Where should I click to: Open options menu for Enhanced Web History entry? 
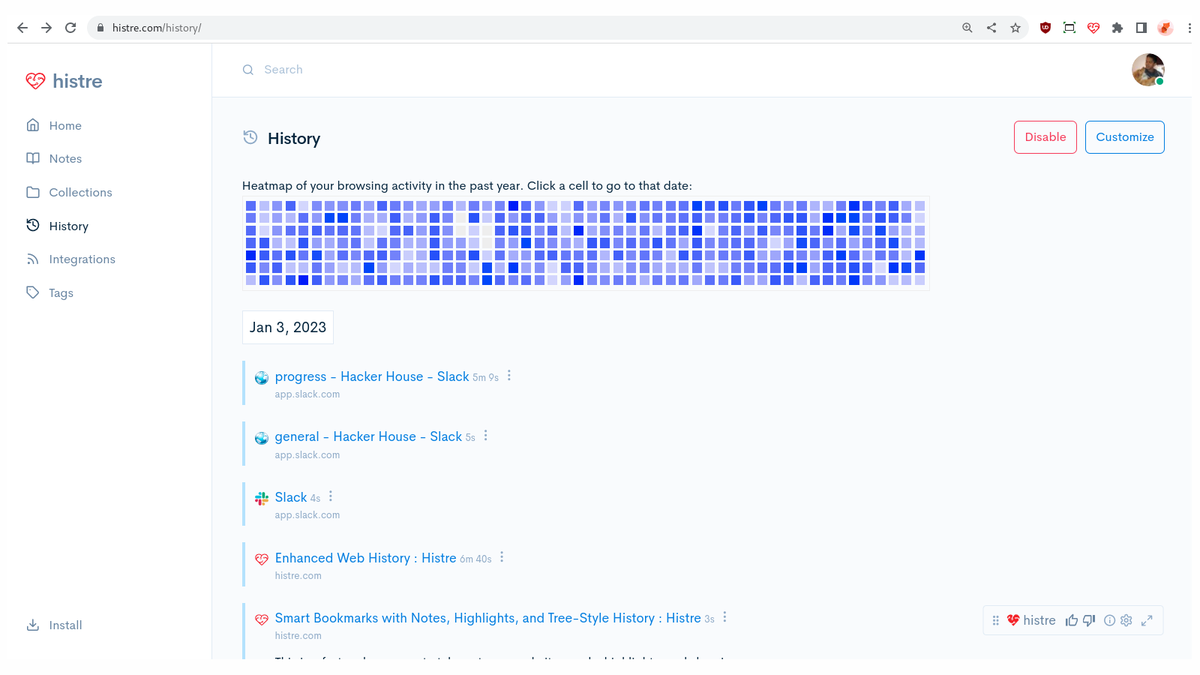[x=502, y=557]
